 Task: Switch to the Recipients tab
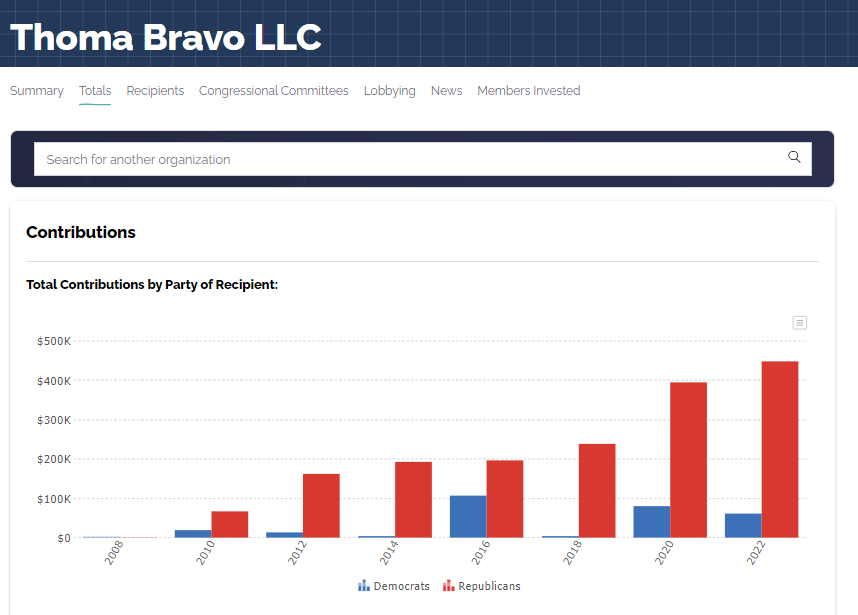point(155,91)
